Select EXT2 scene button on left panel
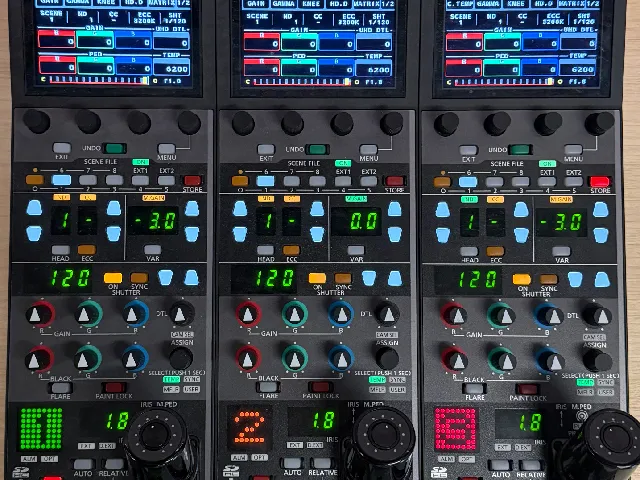 166,180
